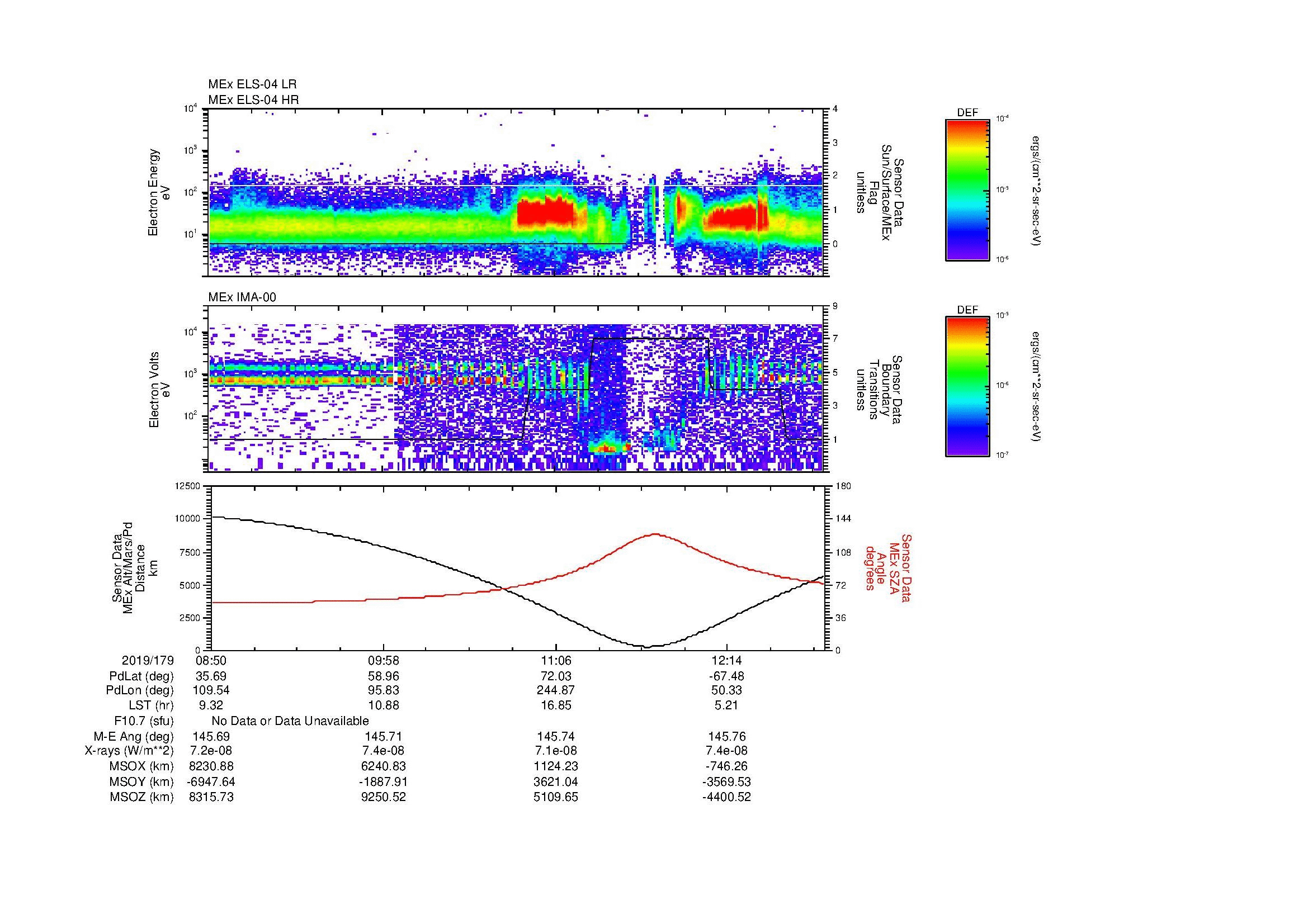Click the MSOY value 3621.04
Viewport: 1308px width, 924px height.
coord(556,782)
